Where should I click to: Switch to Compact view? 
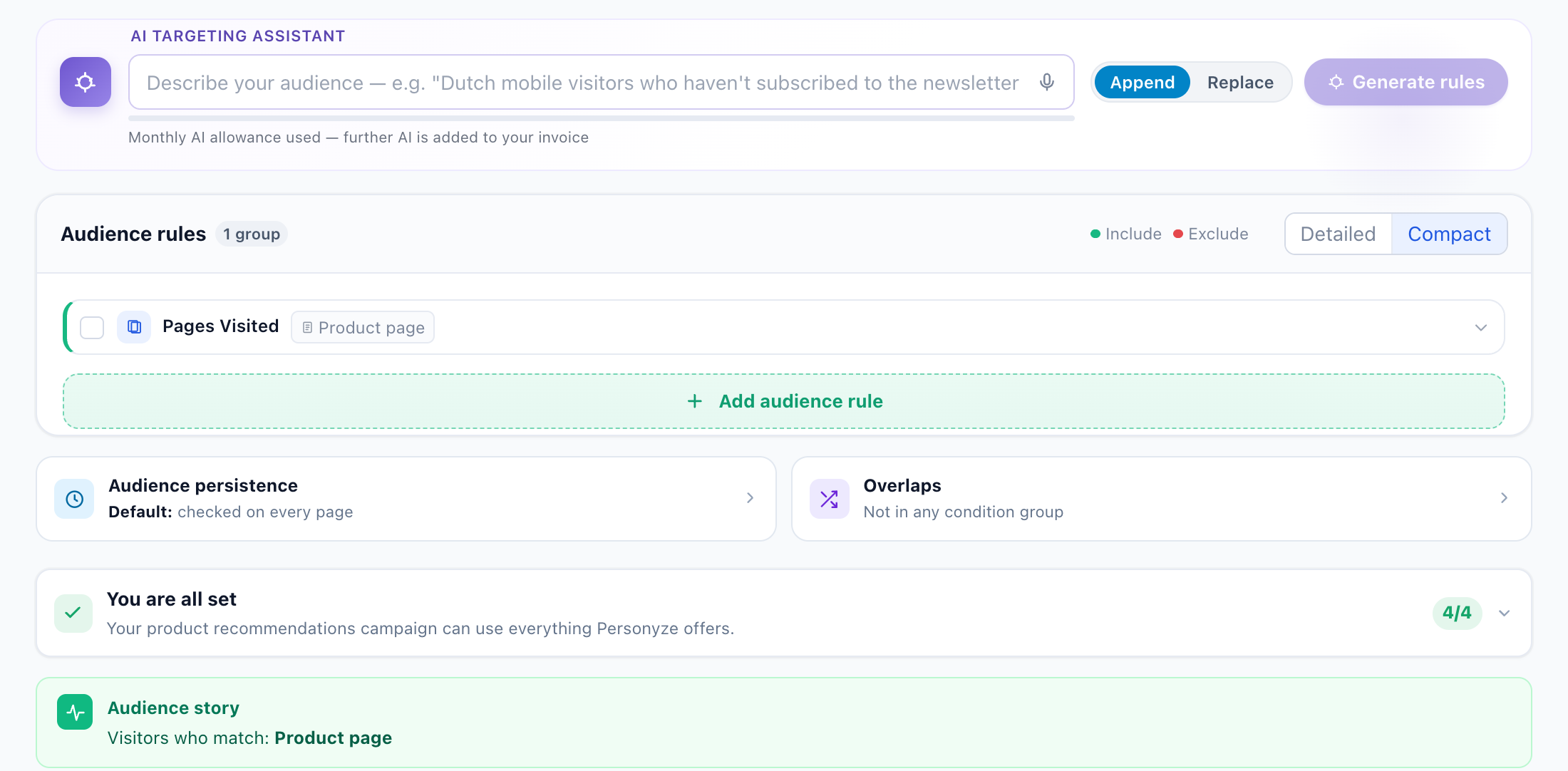click(1449, 234)
